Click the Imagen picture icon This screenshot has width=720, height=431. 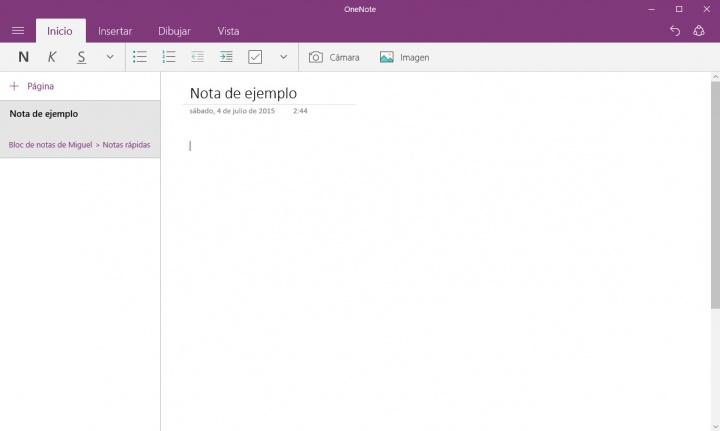[387, 57]
